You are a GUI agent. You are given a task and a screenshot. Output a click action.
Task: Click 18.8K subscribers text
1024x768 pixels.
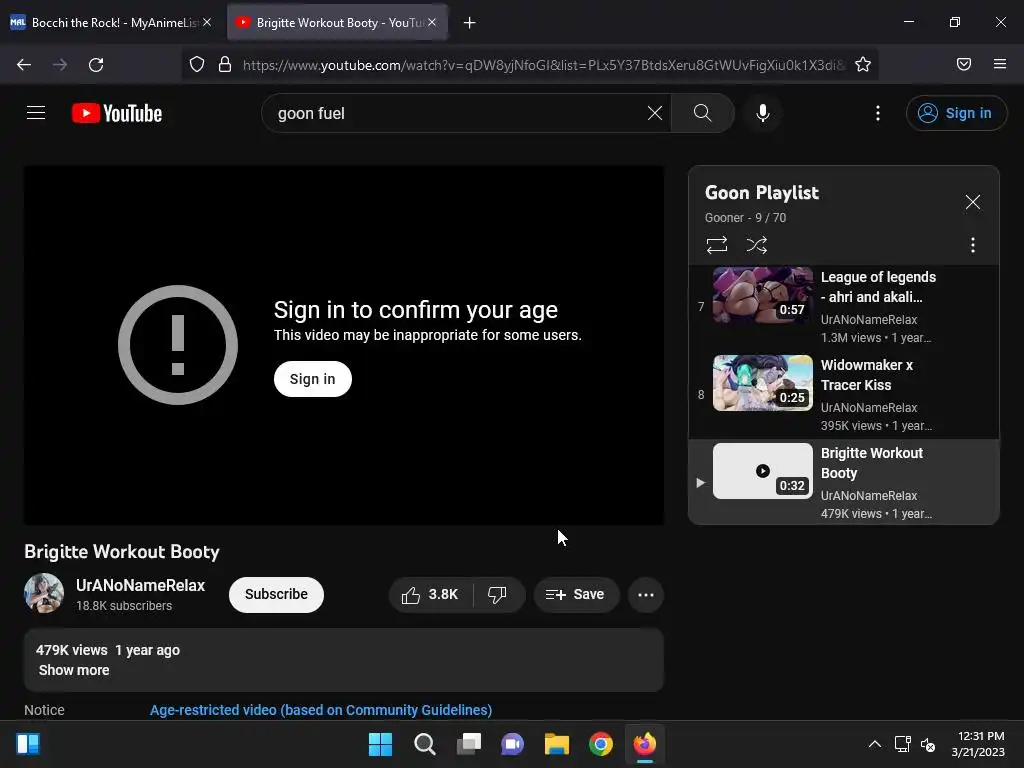[124, 605]
